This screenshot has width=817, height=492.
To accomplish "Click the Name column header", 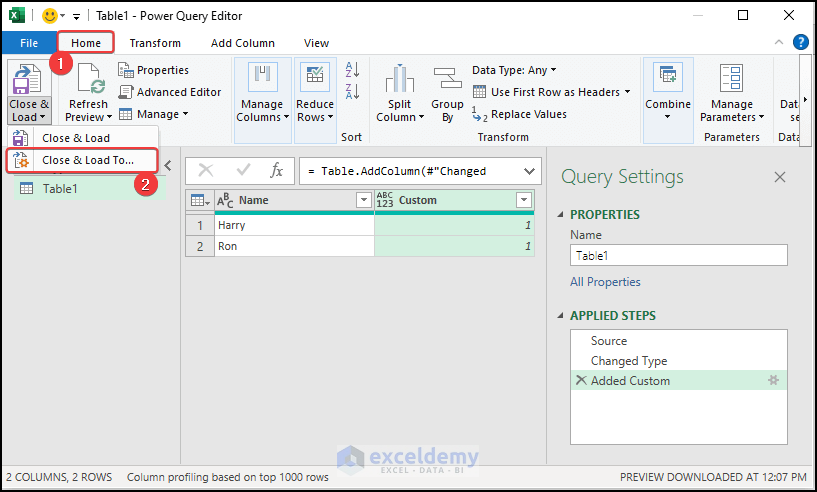I will click(x=294, y=200).
